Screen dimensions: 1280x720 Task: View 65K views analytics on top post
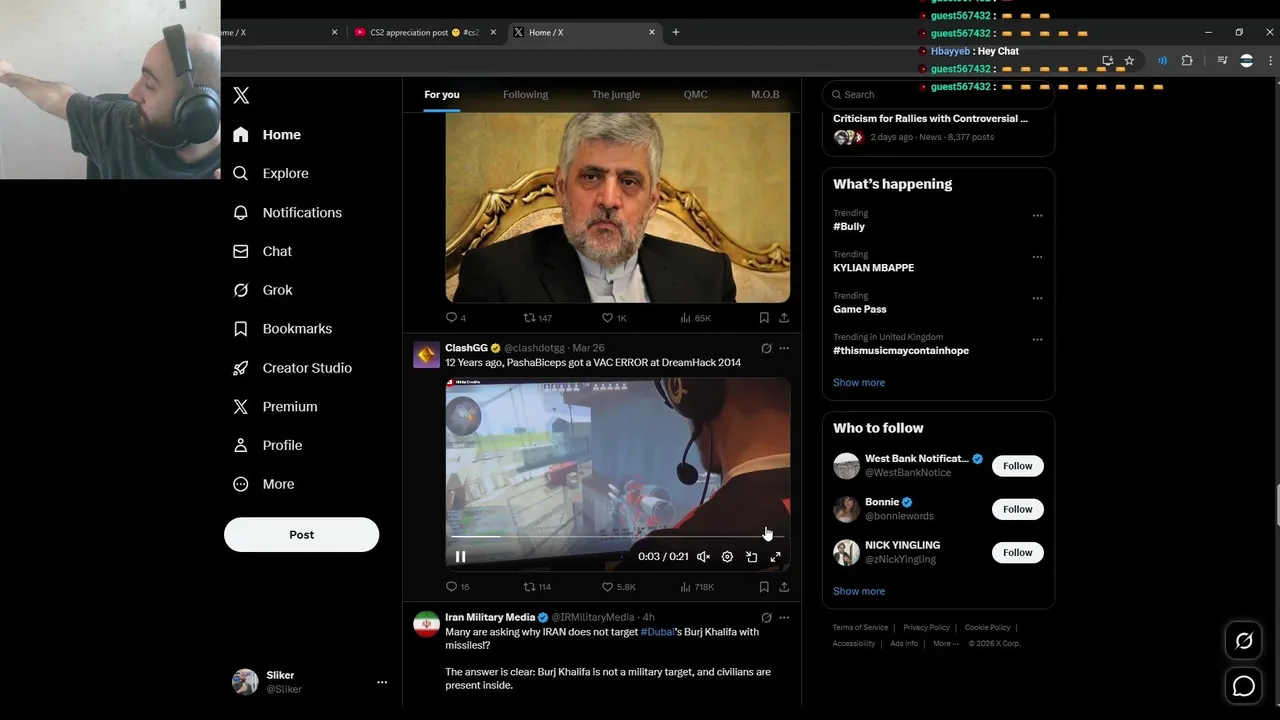click(695, 318)
